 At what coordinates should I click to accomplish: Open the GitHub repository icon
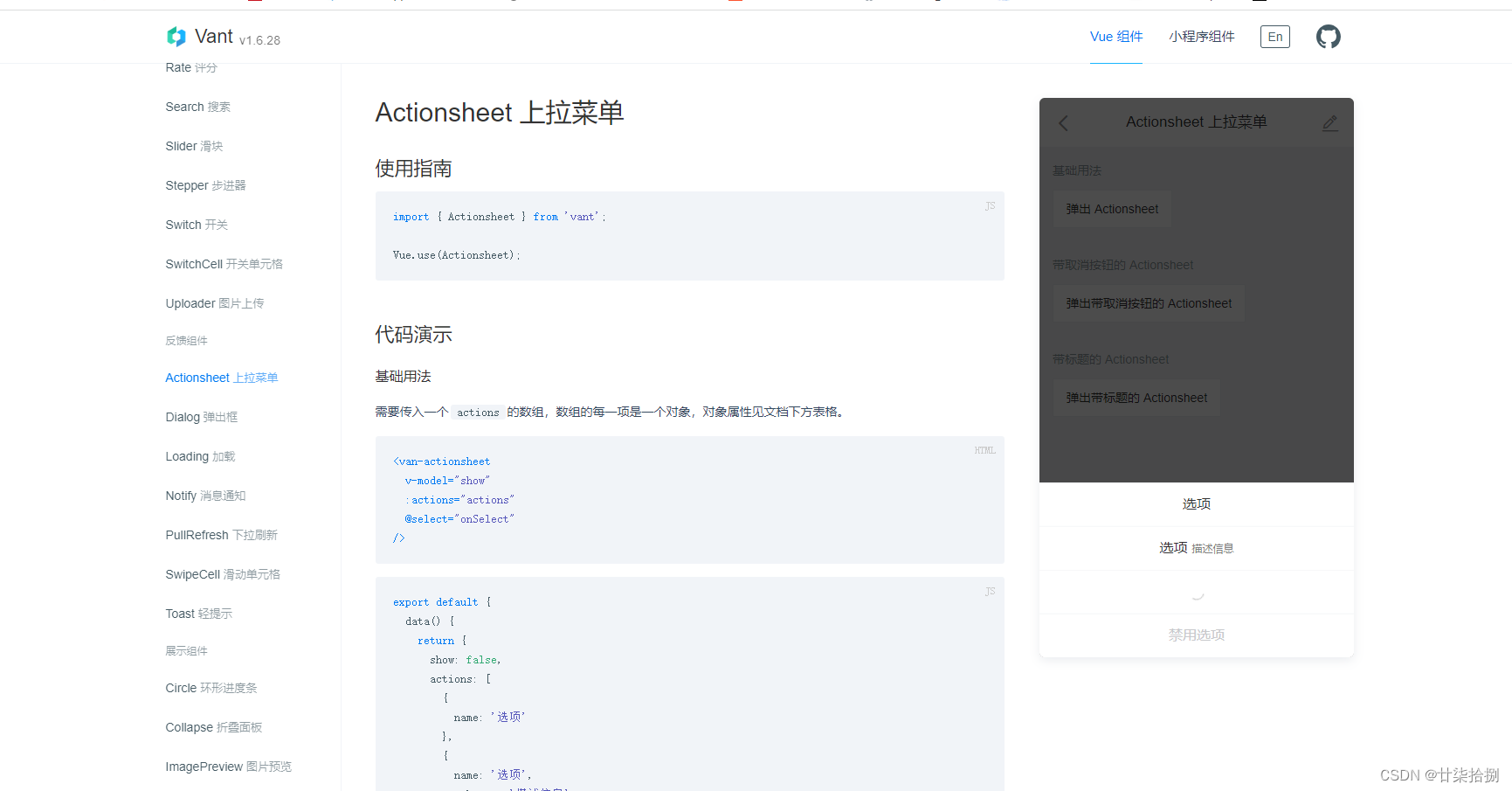(x=1328, y=37)
